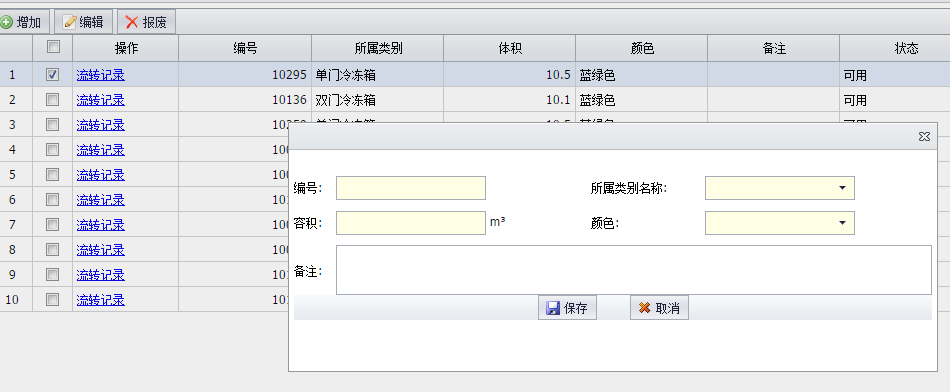Sort by the 体积 column header

point(510,48)
